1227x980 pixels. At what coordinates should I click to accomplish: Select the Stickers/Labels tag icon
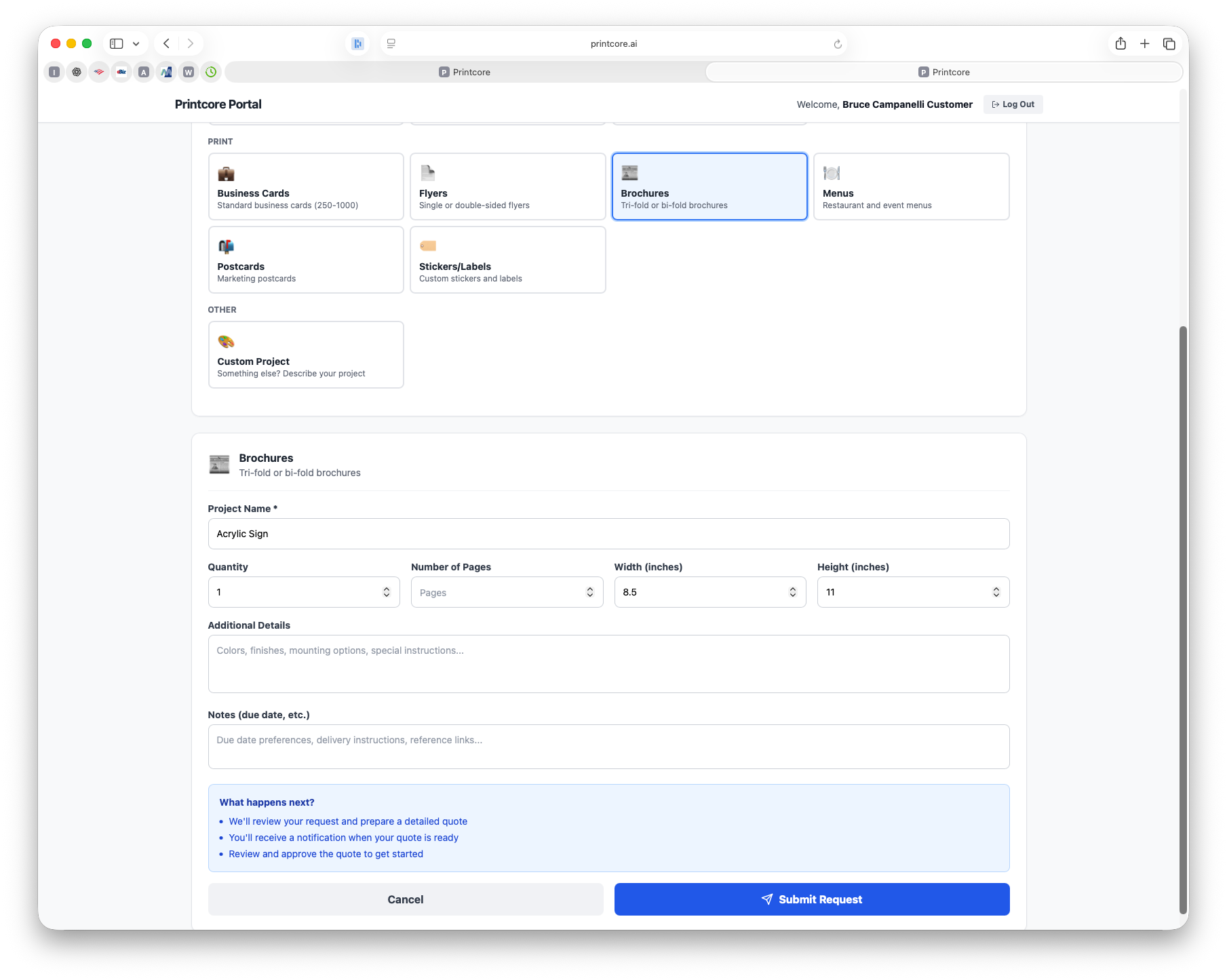pyautogui.click(x=427, y=246)
